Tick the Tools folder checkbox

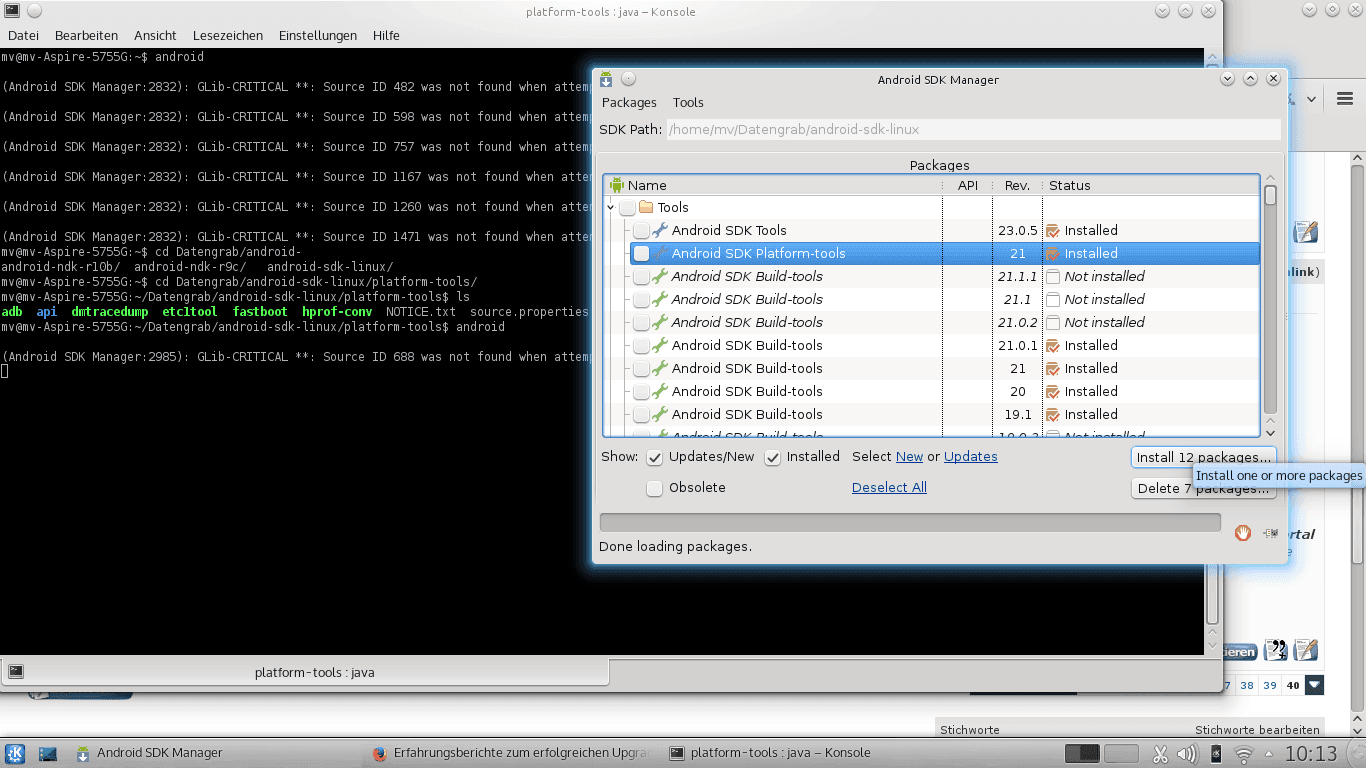pos(627,207)
